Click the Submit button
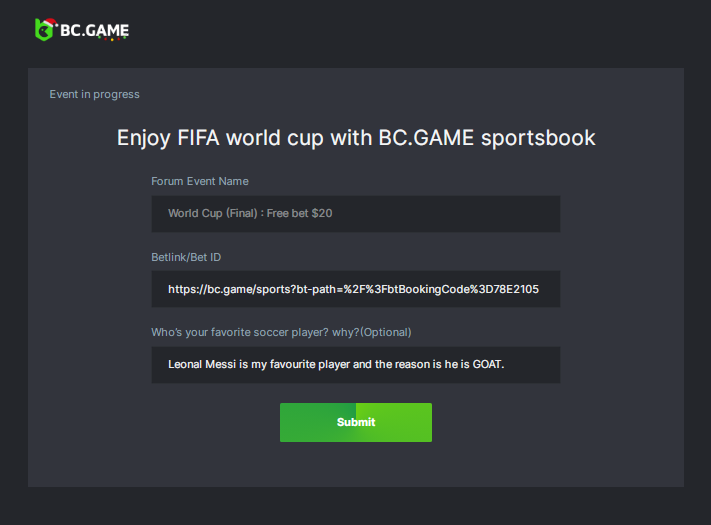711x525 pixels. 356,422
